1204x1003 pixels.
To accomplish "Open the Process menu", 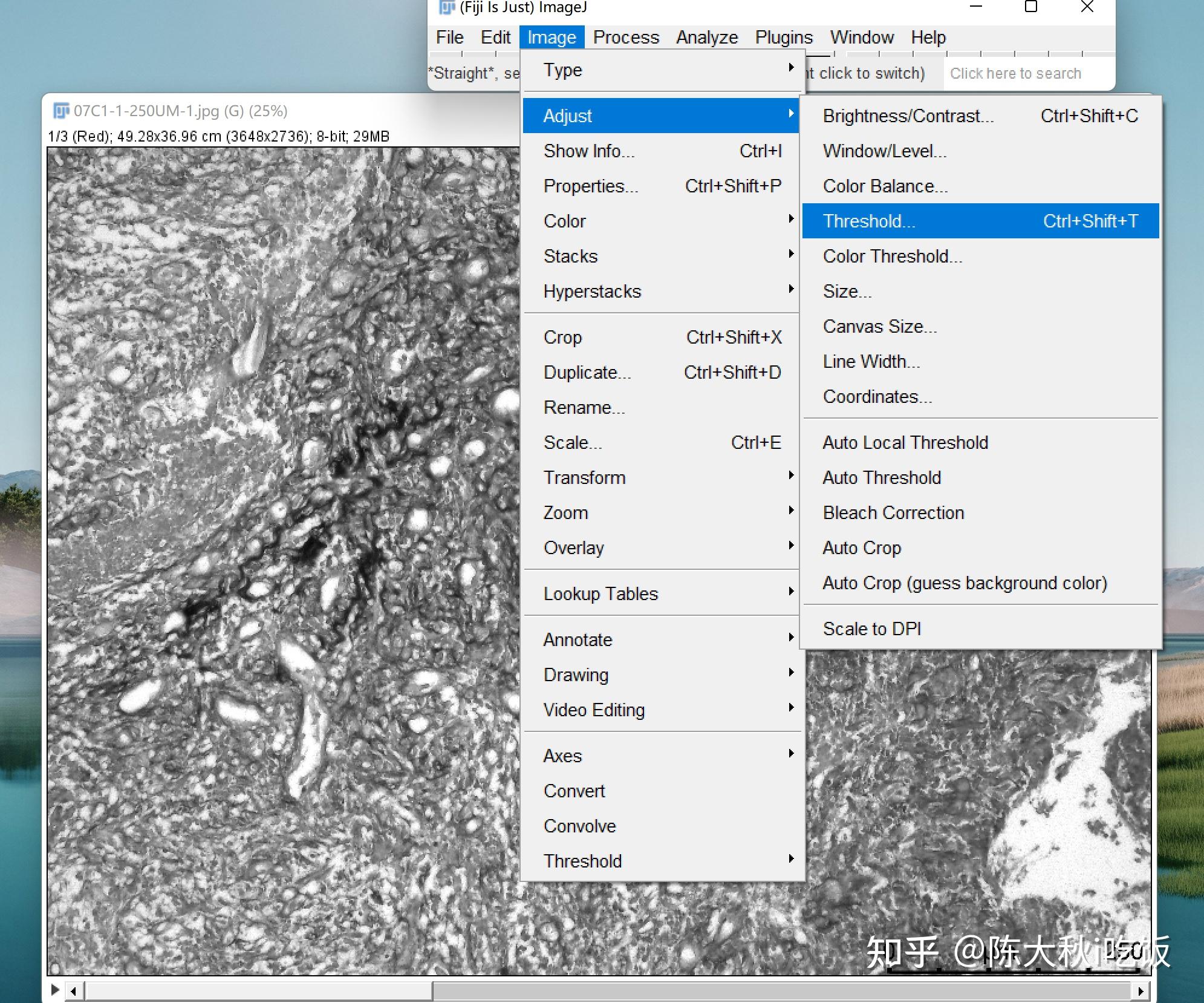I will tap(625, 38).
